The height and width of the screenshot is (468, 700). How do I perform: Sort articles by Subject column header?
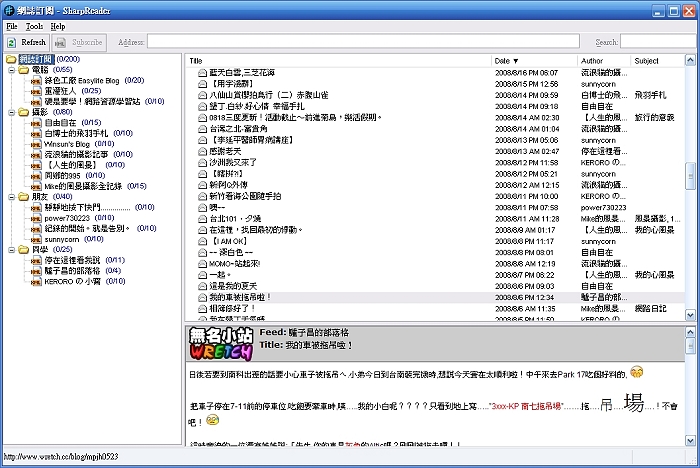[657, 61]
